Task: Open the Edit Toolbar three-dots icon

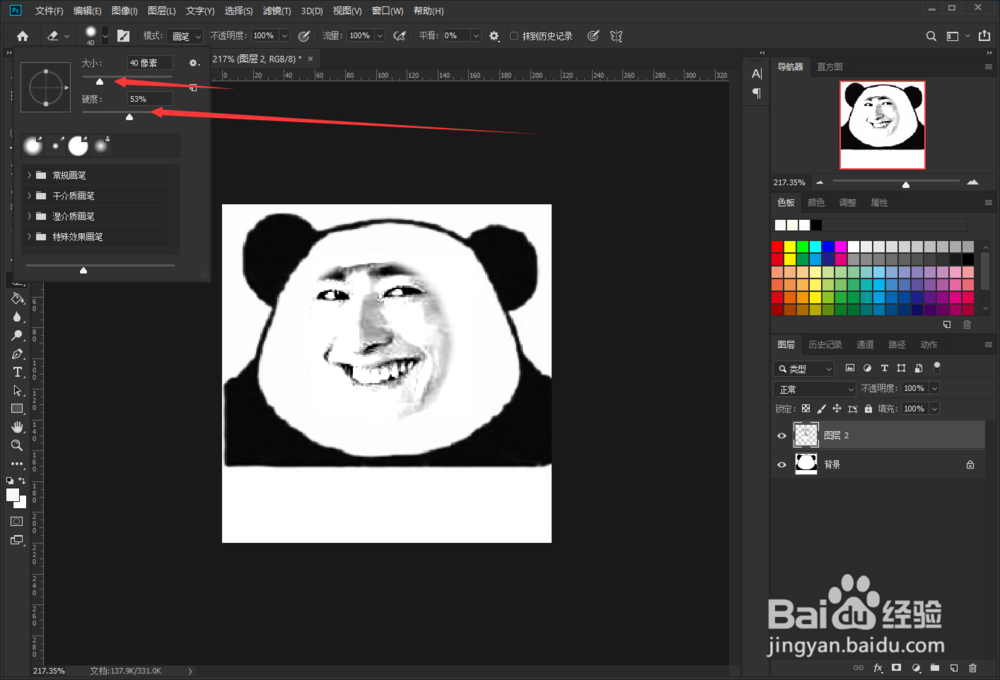Action: point(17,464)
